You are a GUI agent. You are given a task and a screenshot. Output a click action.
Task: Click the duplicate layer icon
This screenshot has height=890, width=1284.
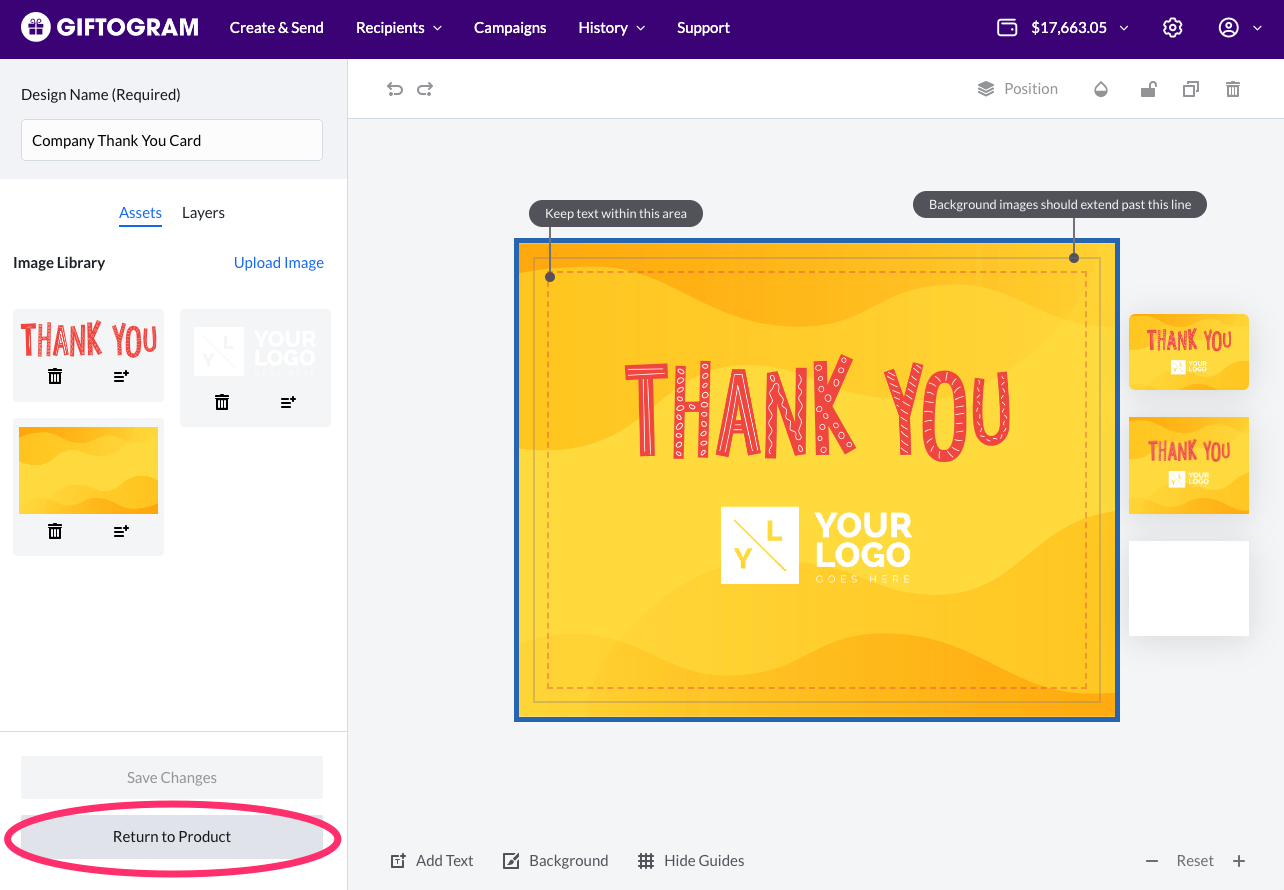click(1190, 89)
